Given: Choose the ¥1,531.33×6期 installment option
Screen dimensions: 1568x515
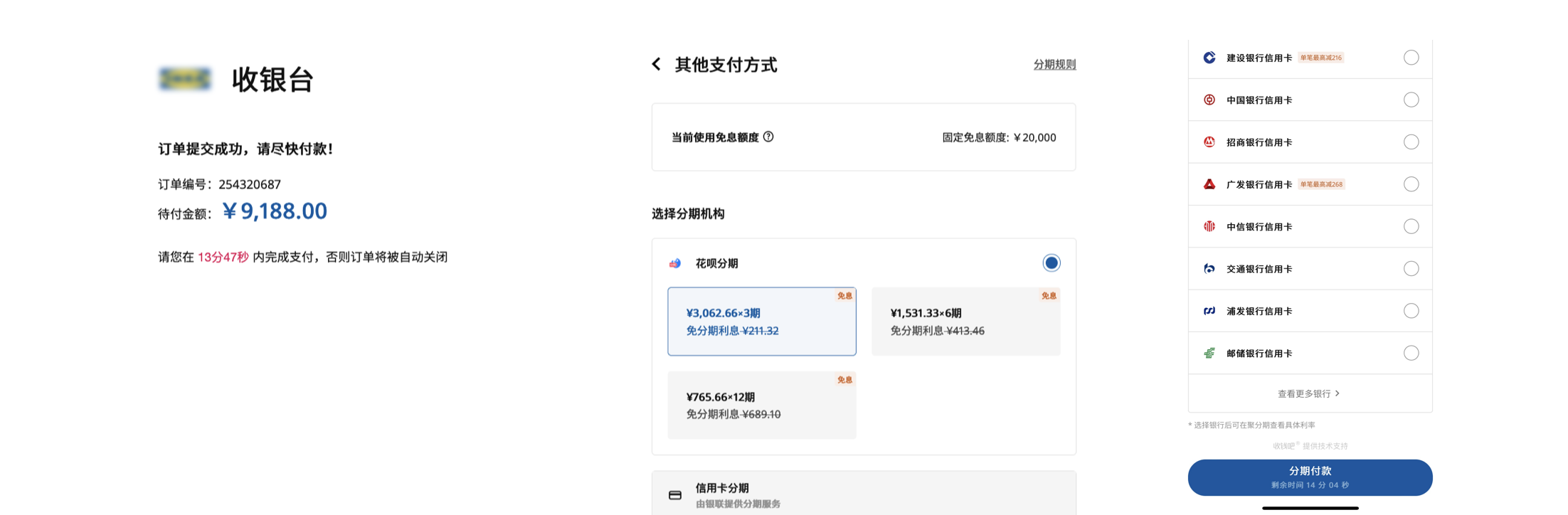Looking at the screenshot, I should pyautogui.click(x=966, y=322).
